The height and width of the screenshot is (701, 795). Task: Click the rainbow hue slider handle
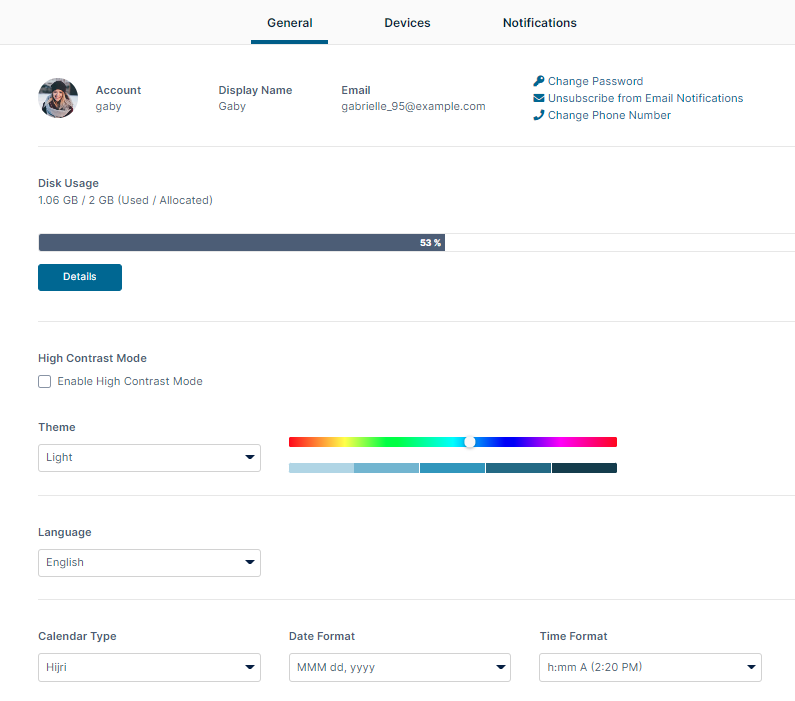click(470, 442)
